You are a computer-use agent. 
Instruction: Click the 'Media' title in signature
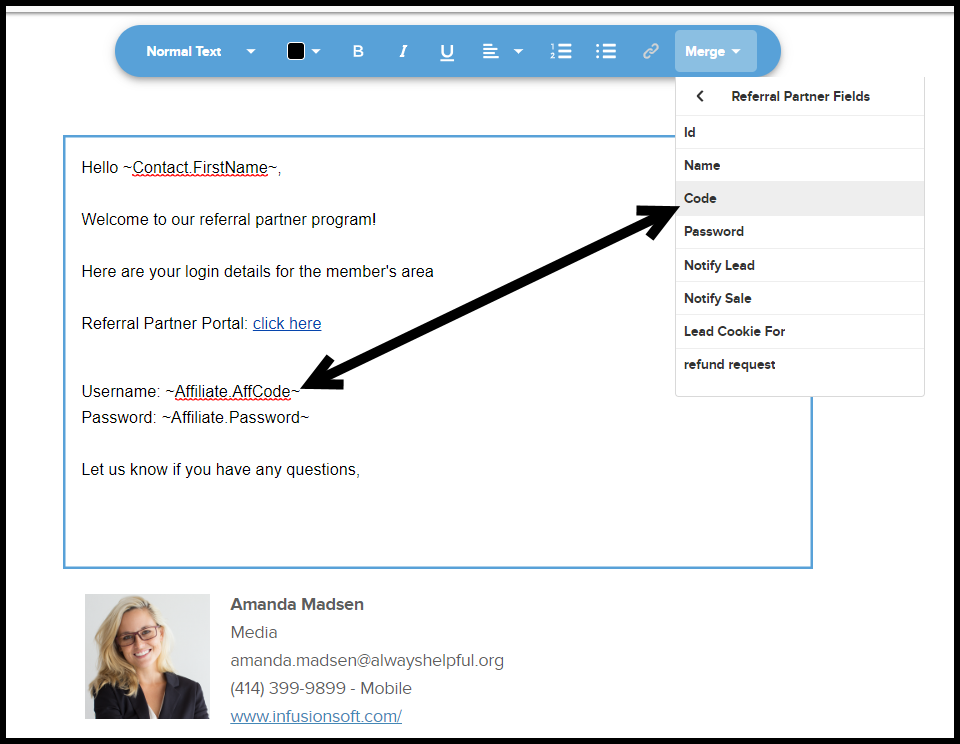(x=253, y=632)
